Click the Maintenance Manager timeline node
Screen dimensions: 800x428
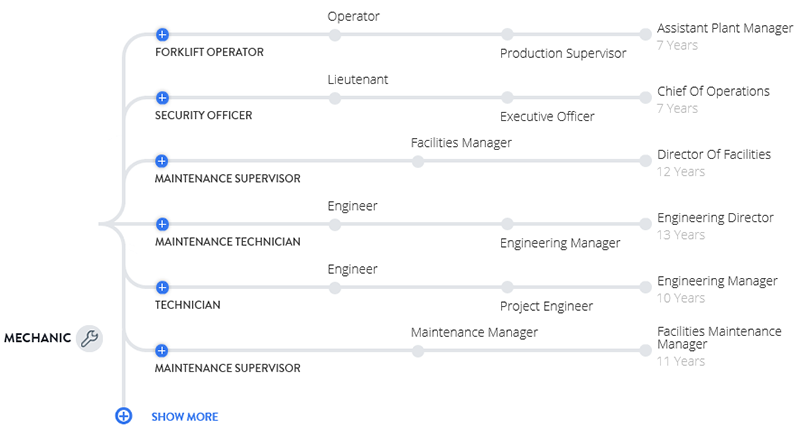[418, 350]
